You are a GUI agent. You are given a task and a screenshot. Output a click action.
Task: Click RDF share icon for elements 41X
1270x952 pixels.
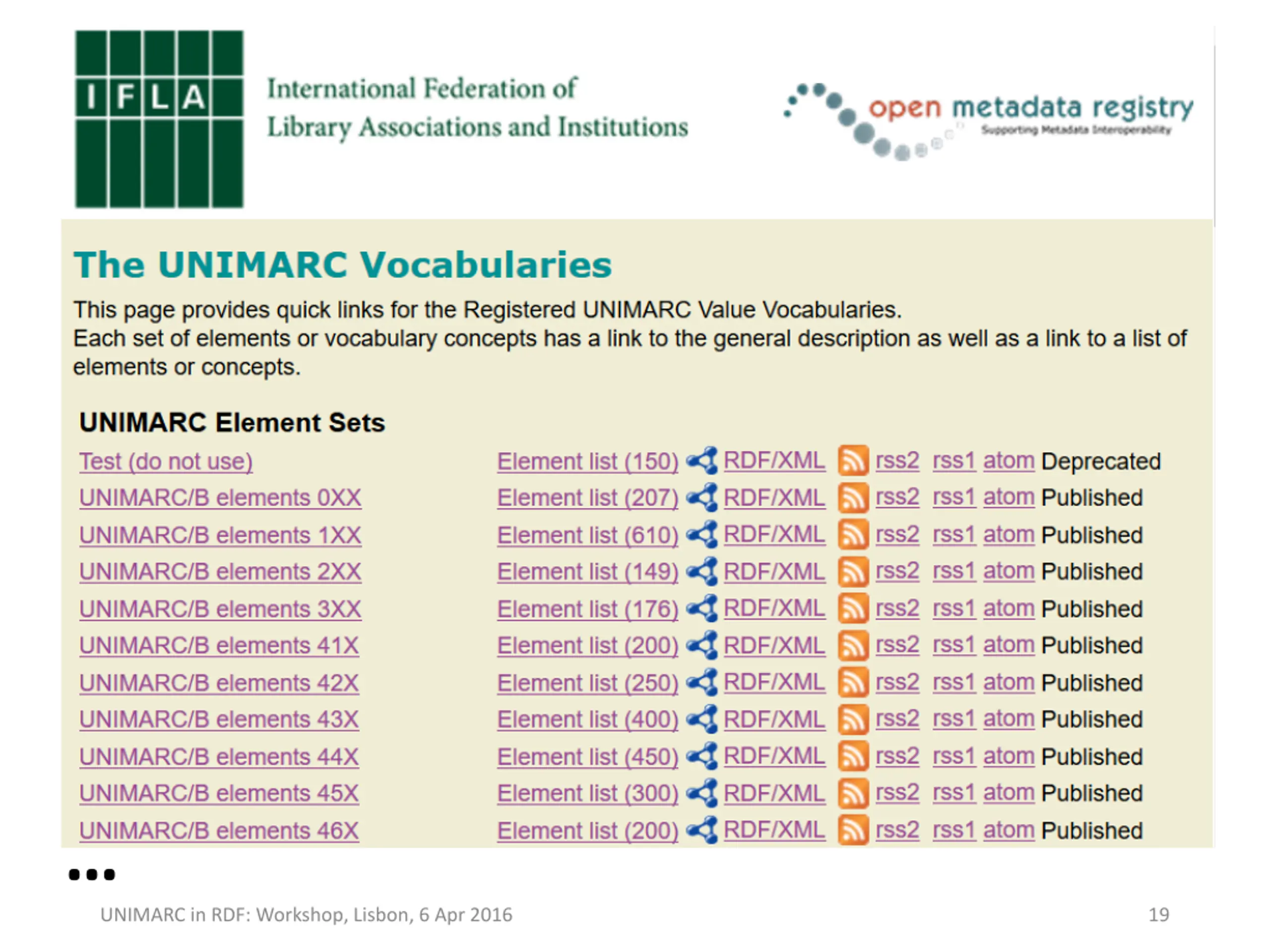(702, 646)
